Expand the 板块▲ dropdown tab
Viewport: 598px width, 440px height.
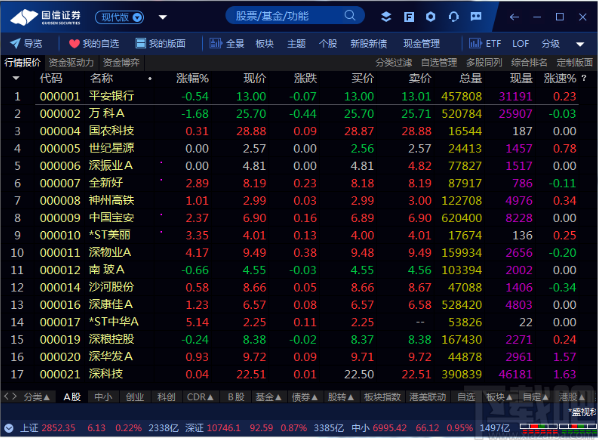click(x=499, y=397)
